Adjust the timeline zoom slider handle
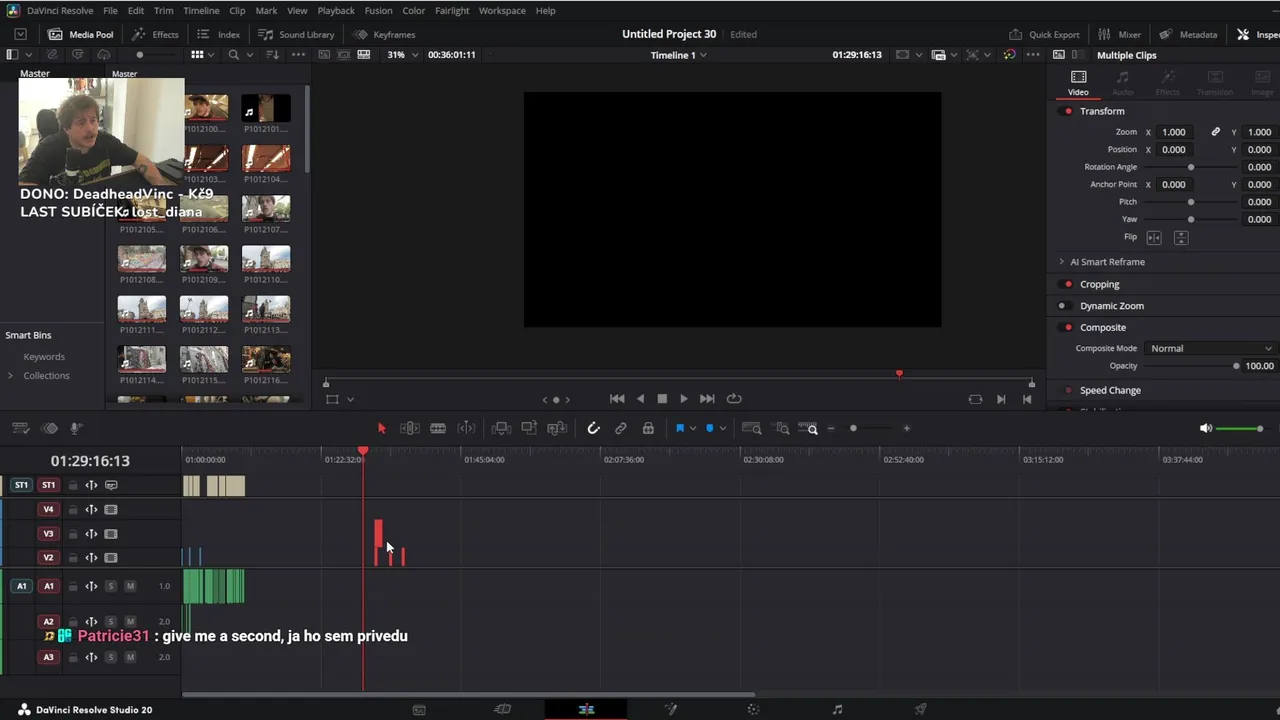This screenshot has width=1280, height=720. click(853, 428)
